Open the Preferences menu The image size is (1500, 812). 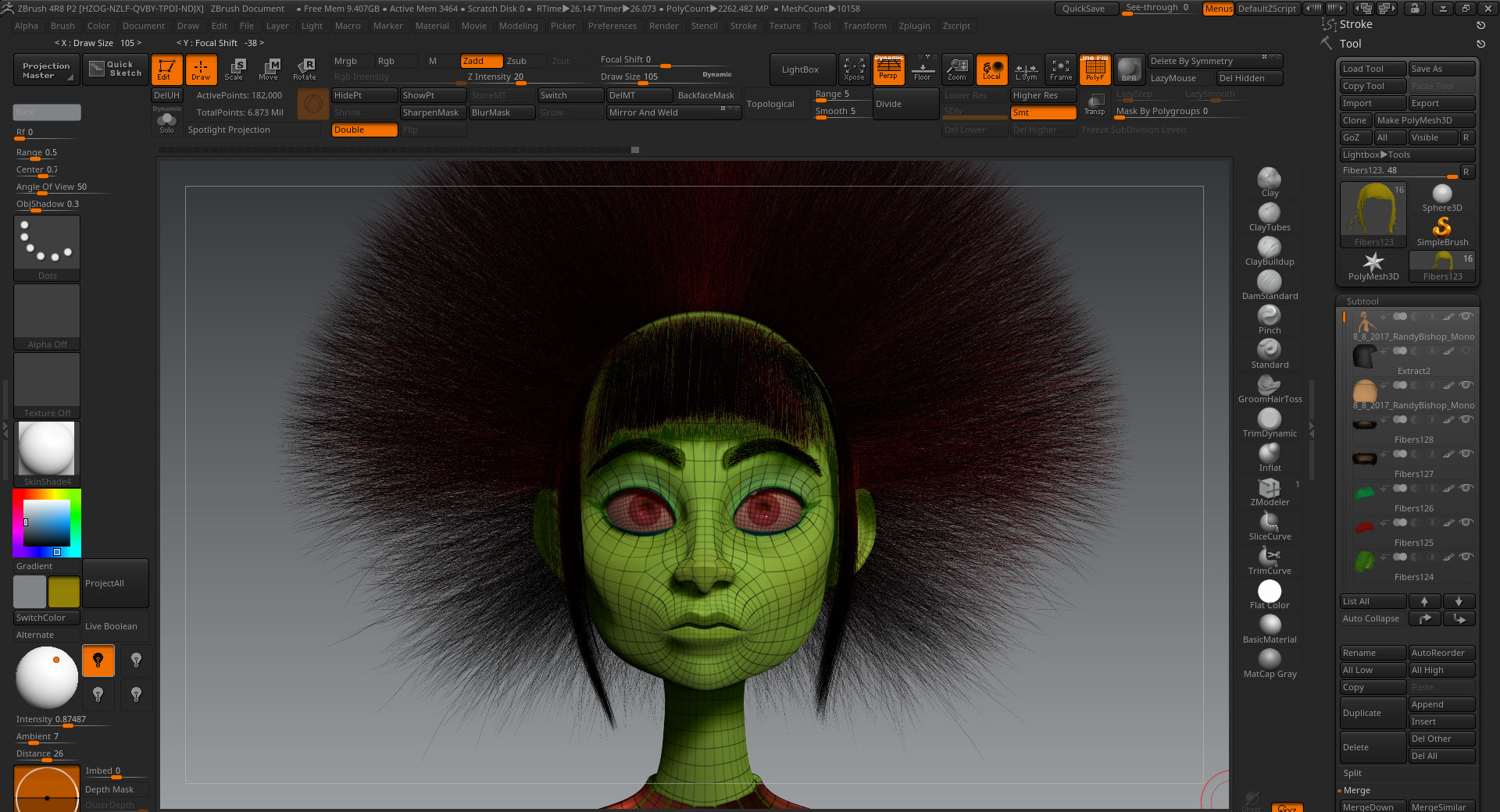point(612,26)
